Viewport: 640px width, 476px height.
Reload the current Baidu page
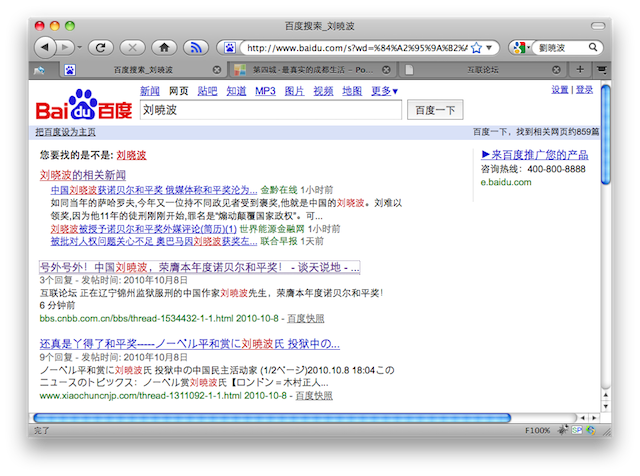[x=100, y=47]
